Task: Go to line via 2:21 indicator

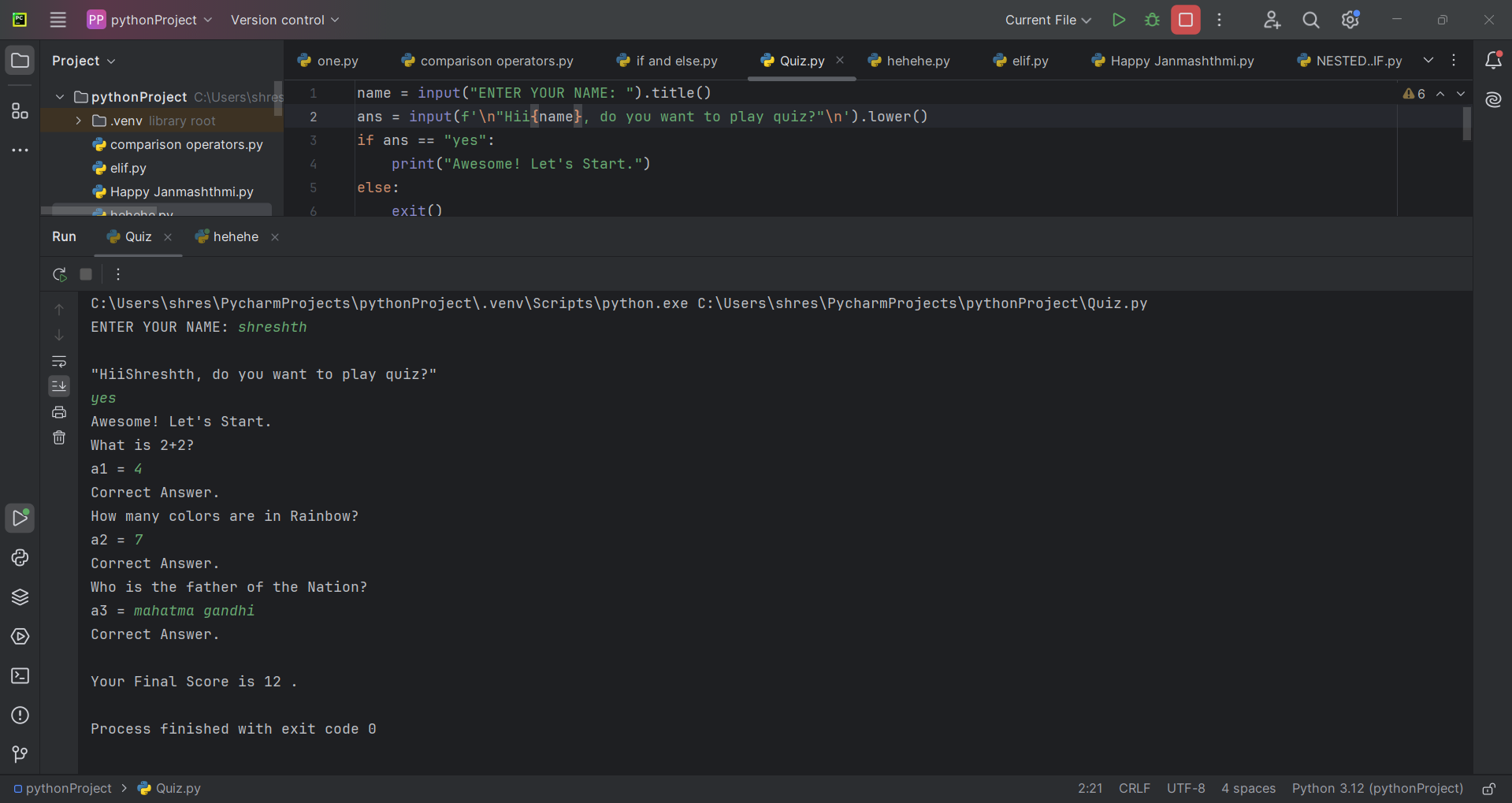Action: (1090, 788)
